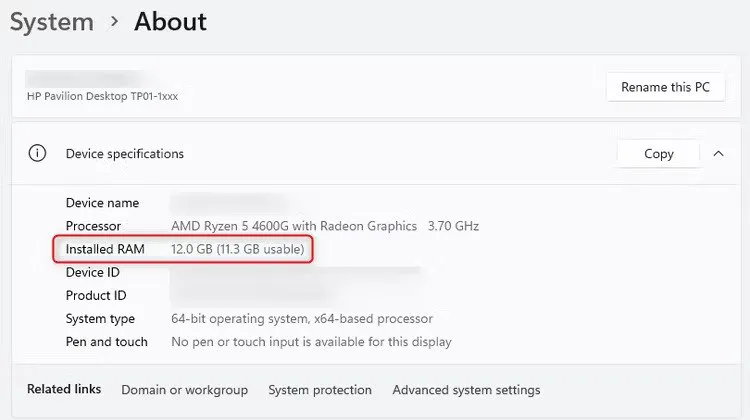The image size is (750, 420).
Task: Click the breadcrumb separator arrow
Action: (x=115, y=23)
